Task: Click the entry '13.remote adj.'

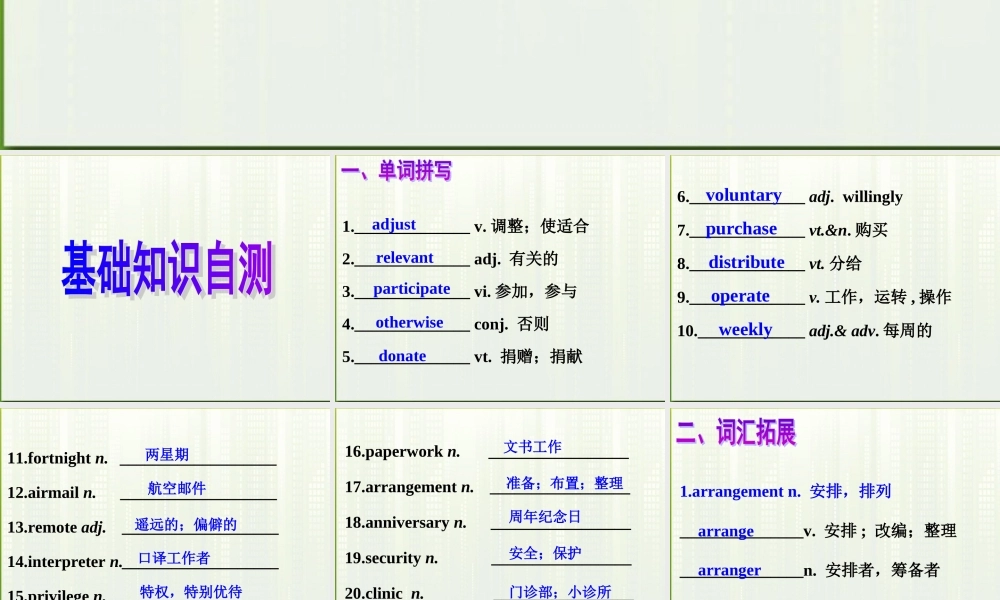Action: [x=57, y=527]
